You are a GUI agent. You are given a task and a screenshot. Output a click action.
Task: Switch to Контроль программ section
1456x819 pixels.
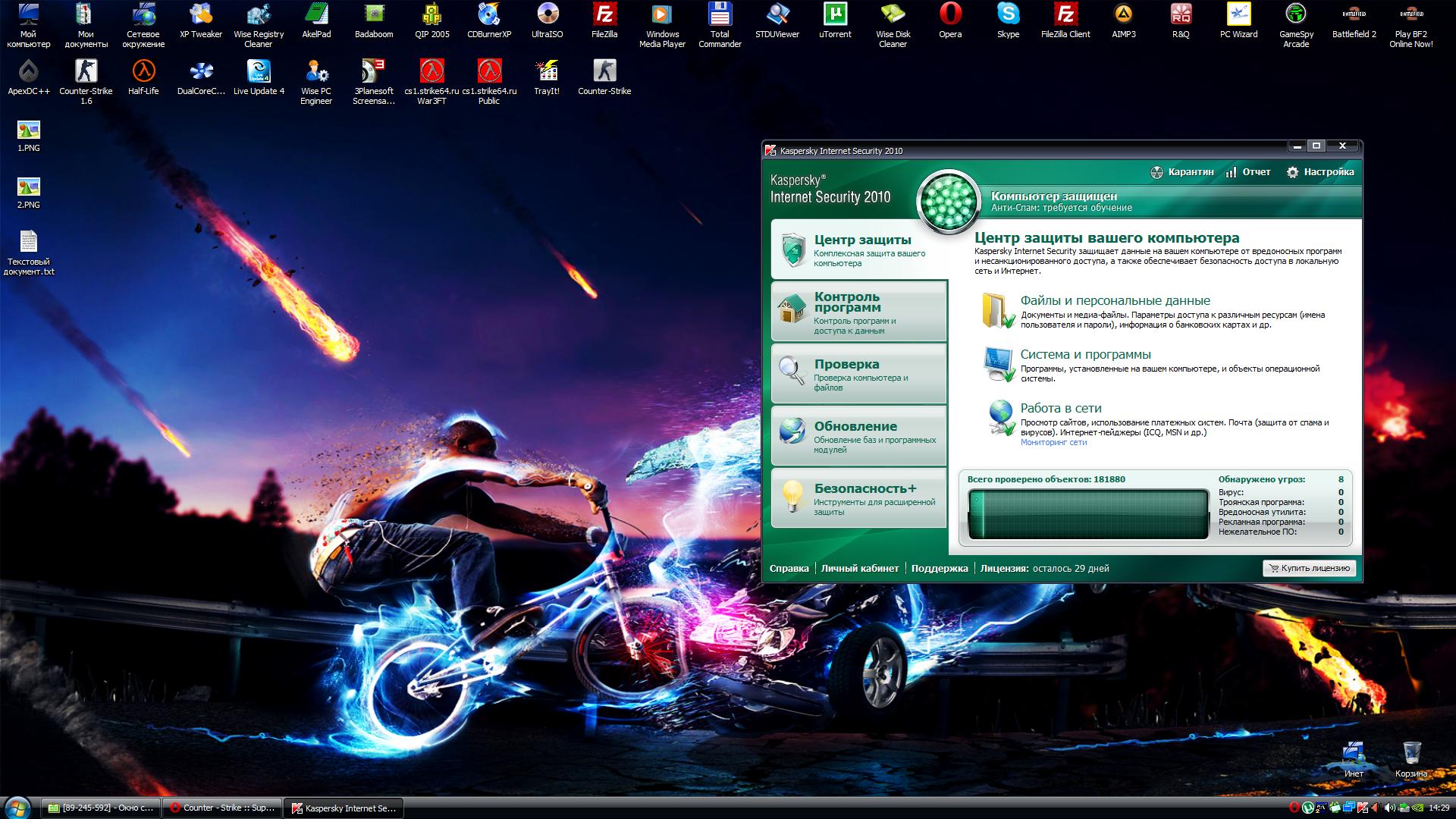coord(859,312)
